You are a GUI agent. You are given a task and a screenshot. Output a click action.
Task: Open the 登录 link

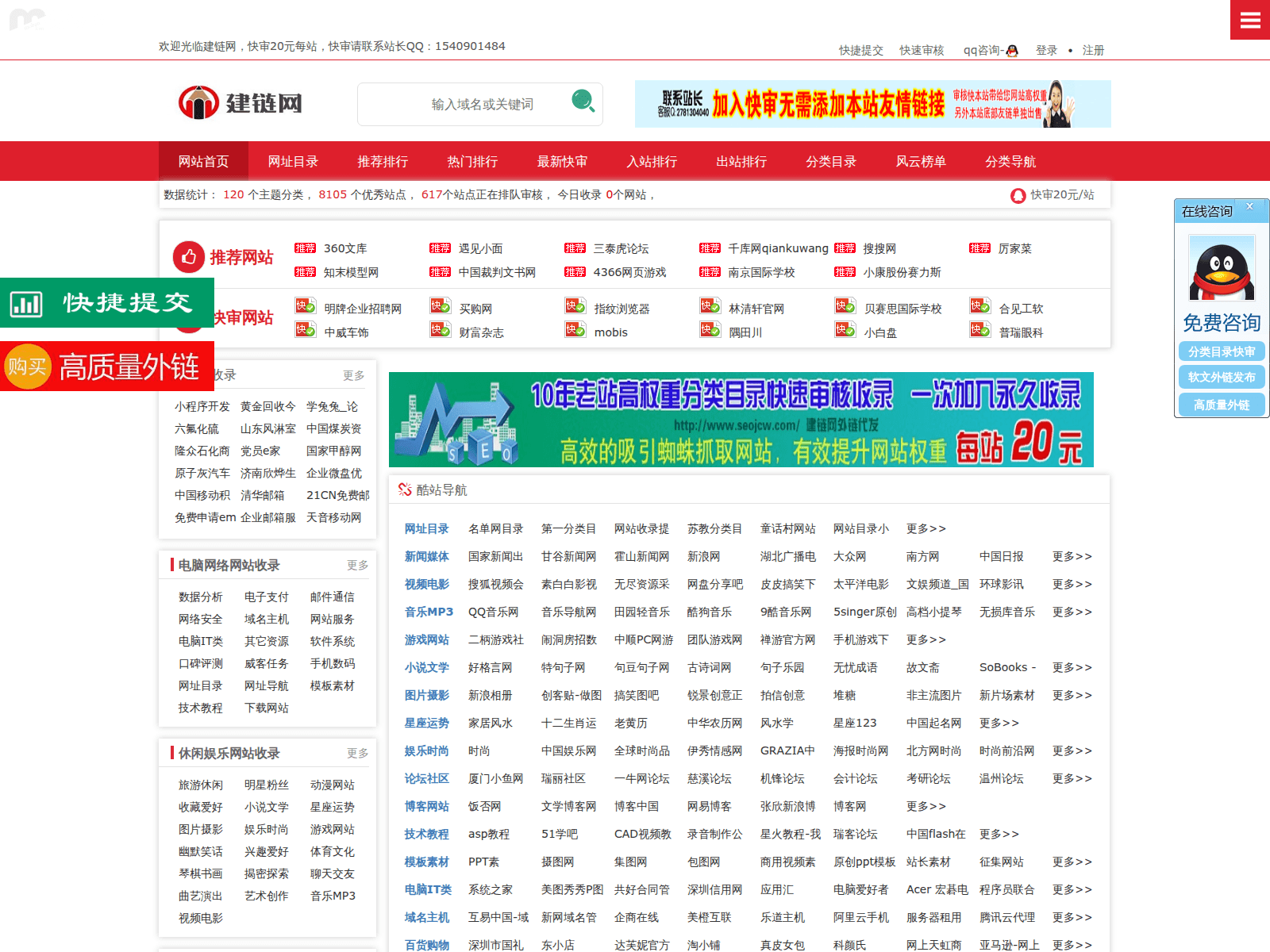tap(1046, 51)
